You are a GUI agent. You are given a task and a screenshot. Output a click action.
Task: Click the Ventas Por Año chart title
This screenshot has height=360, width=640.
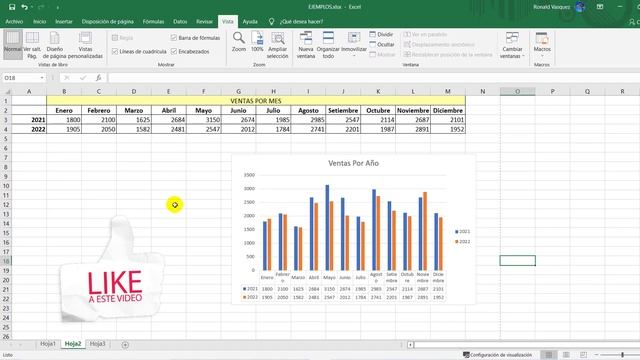pos(353,163)
